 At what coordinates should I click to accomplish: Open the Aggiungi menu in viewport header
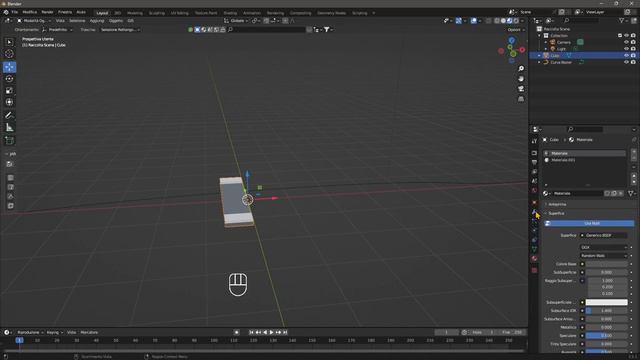click(97, 20)
